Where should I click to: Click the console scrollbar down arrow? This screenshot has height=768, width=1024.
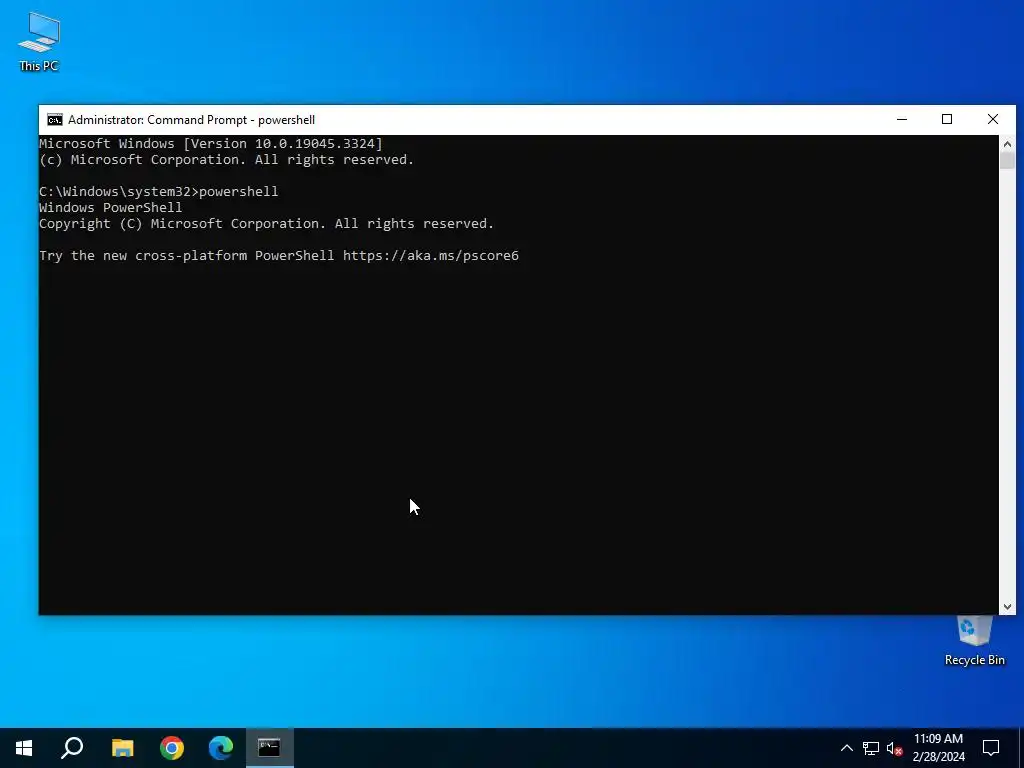1007,607
